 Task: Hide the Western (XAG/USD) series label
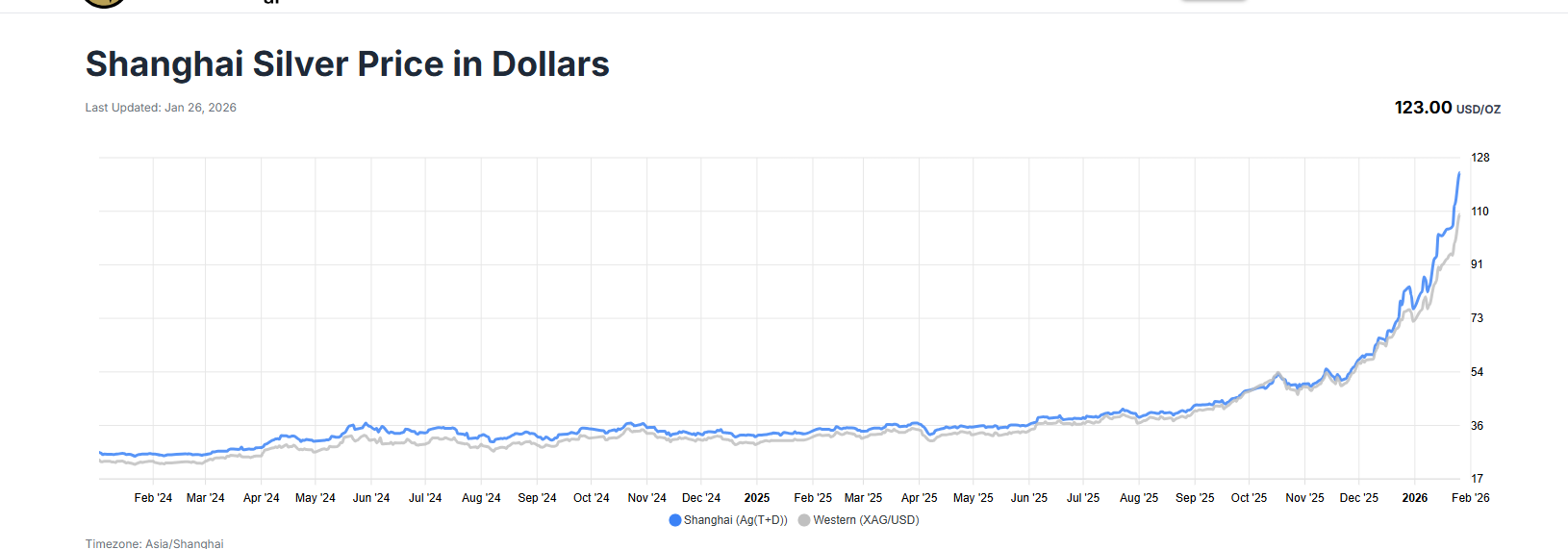[866, 520]
